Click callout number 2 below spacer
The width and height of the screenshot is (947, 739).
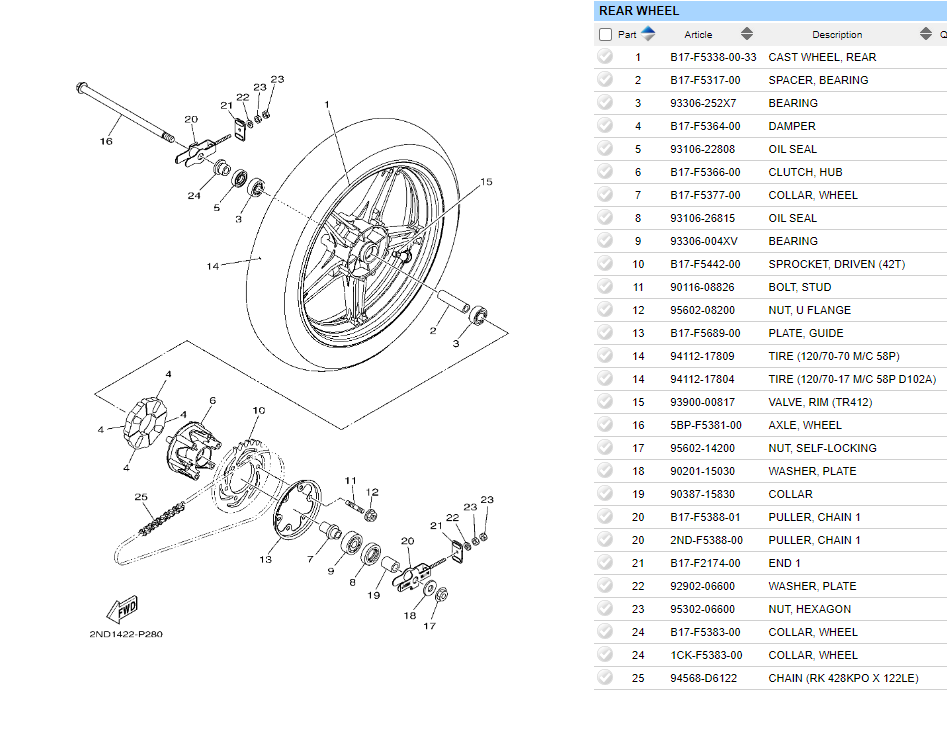pyautogui.click(x=432, y=330)
